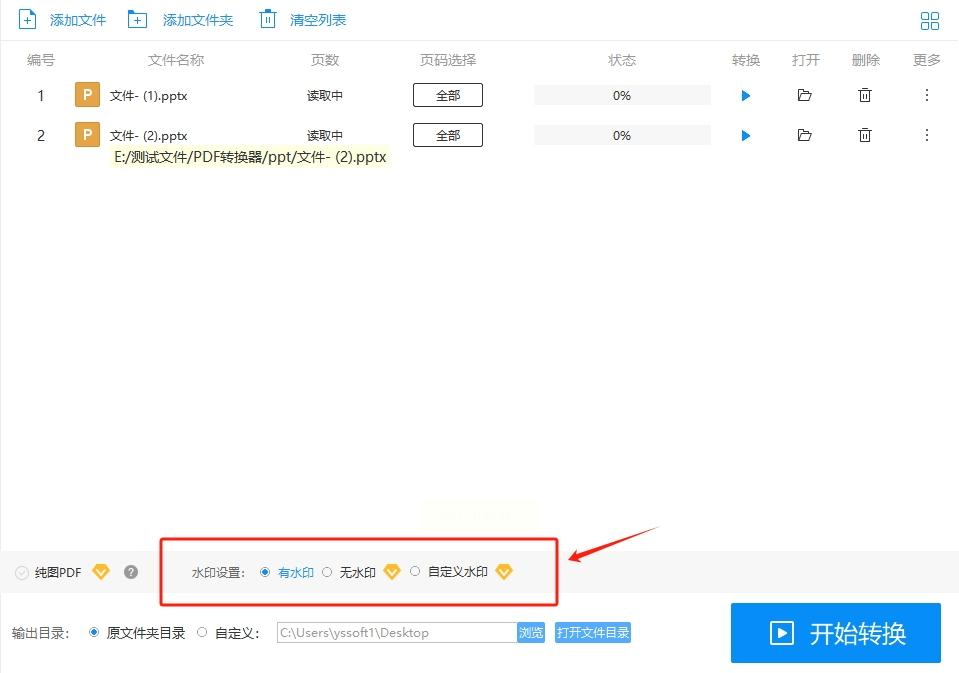This screenshot has width=959, height=673.
Task: Open more options for 文件- (1).pptx
Action: (x=927, y=95)
